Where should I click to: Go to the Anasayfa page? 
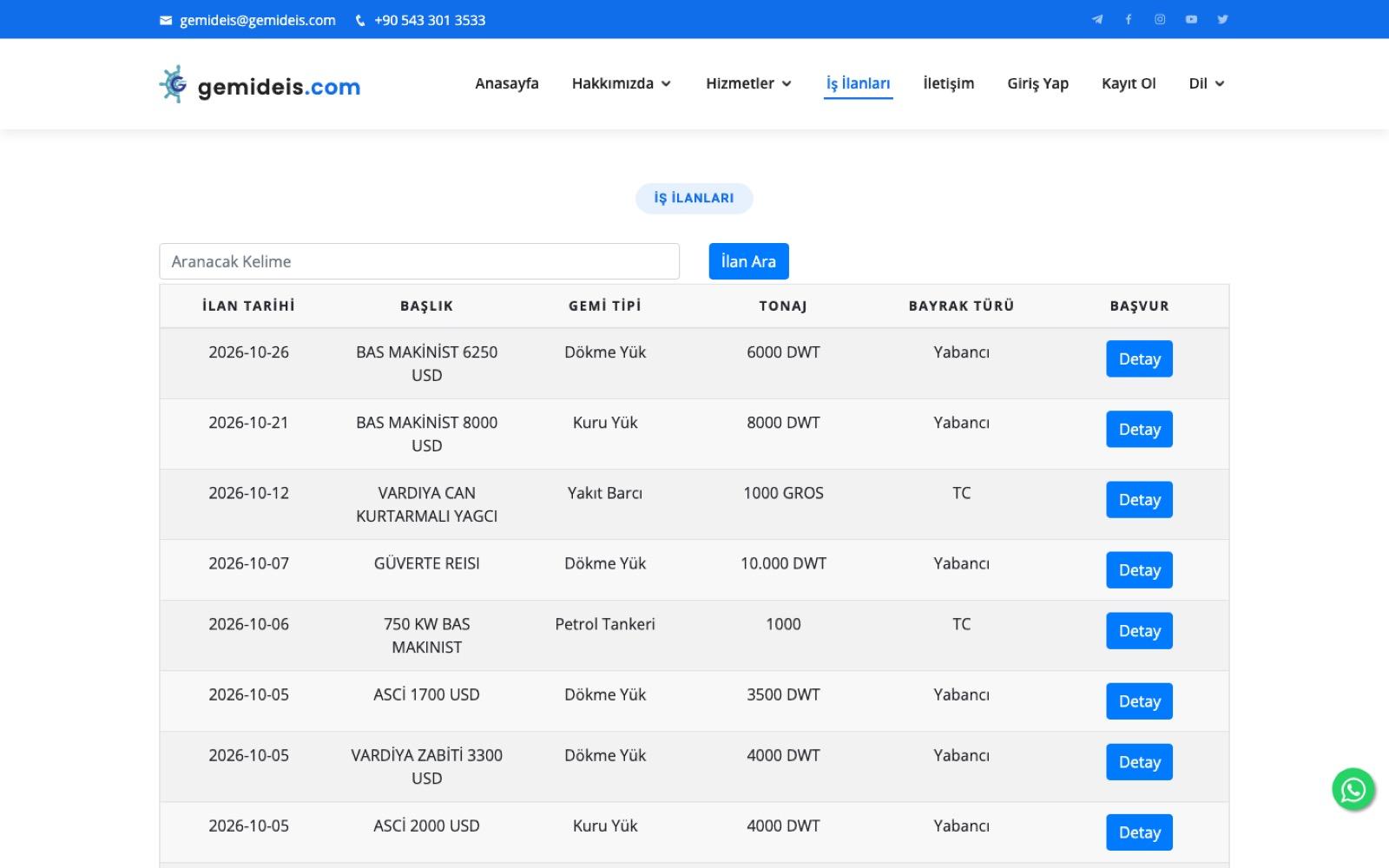point(507,83)
